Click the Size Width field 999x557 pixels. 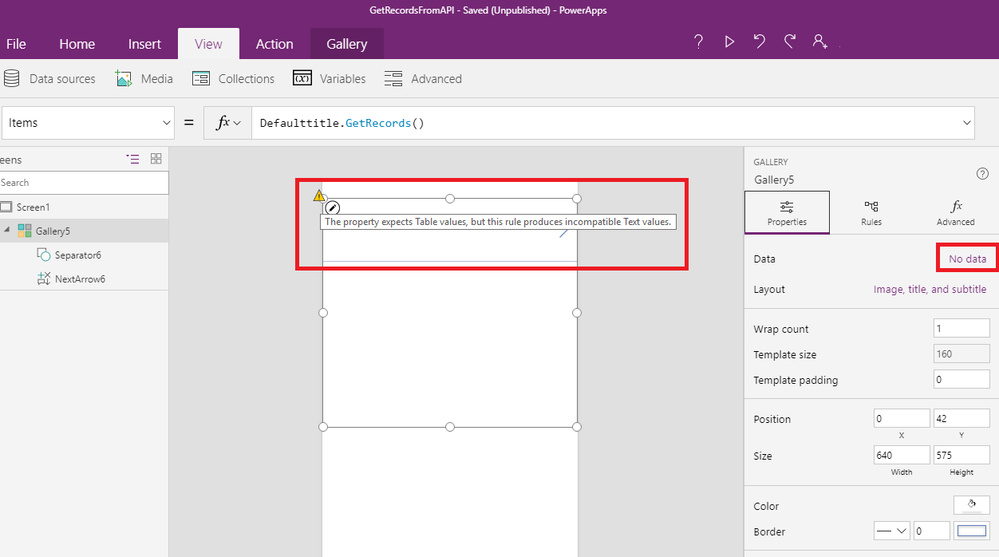pos(902,455)
